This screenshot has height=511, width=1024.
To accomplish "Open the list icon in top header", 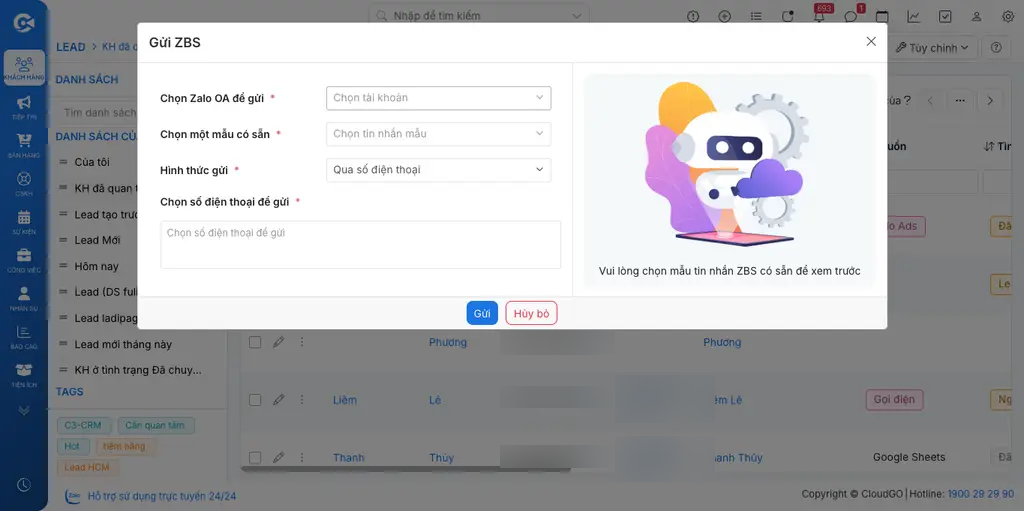I will point(756,16).
